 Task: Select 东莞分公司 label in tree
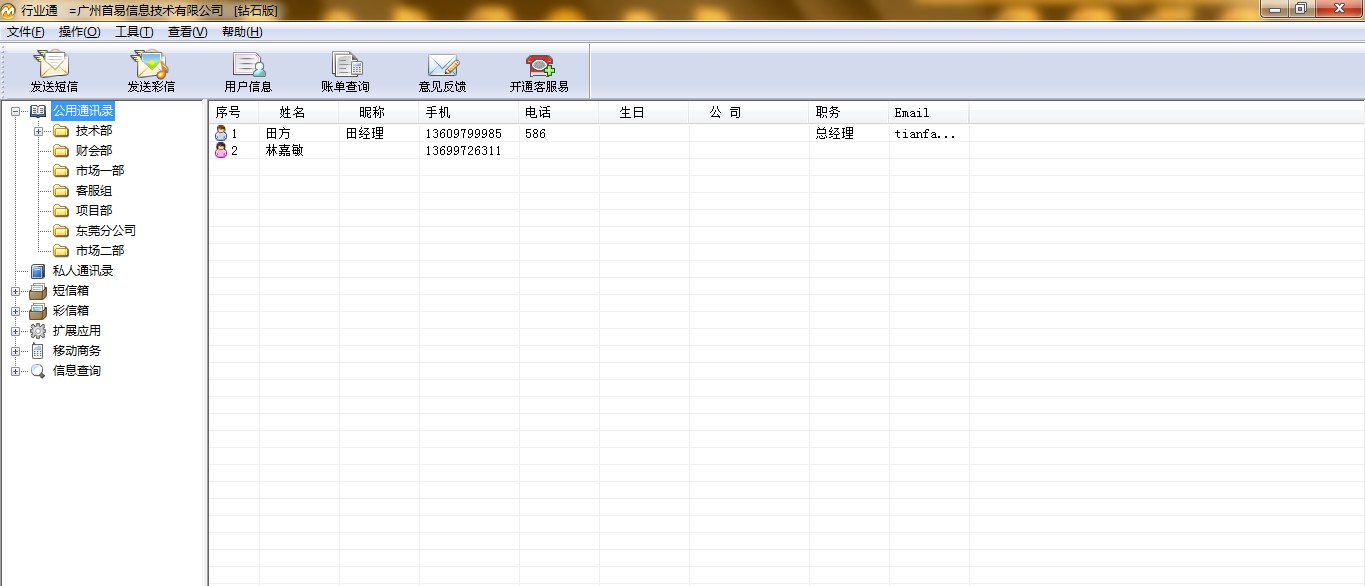tap(106, 231)
